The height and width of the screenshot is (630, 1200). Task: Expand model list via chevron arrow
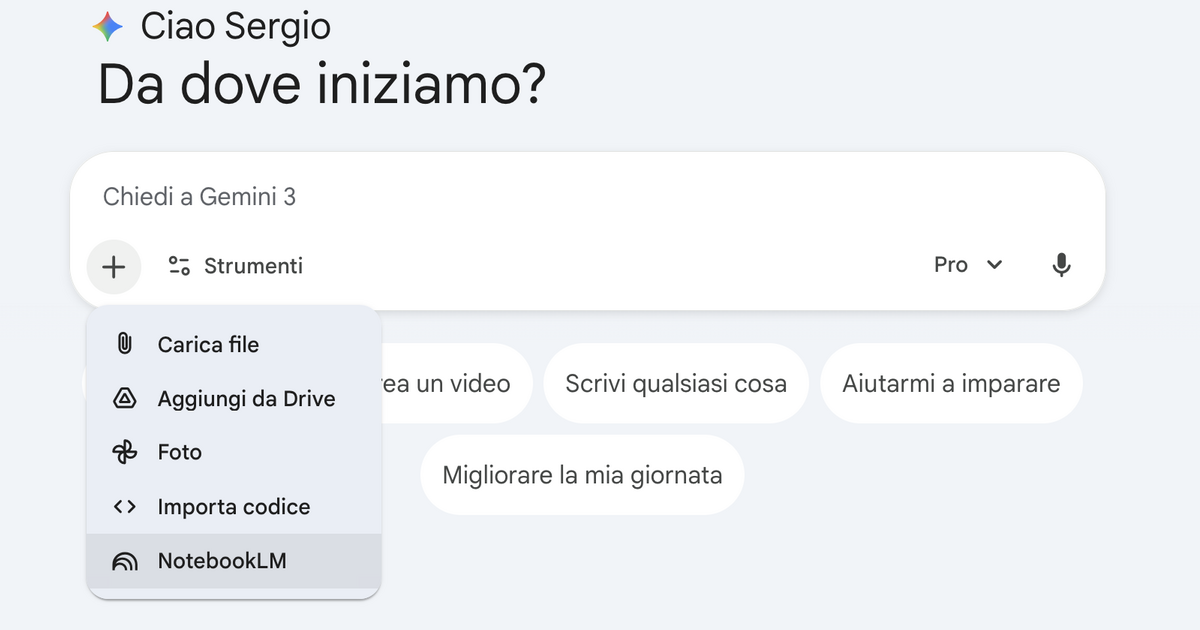994,265
